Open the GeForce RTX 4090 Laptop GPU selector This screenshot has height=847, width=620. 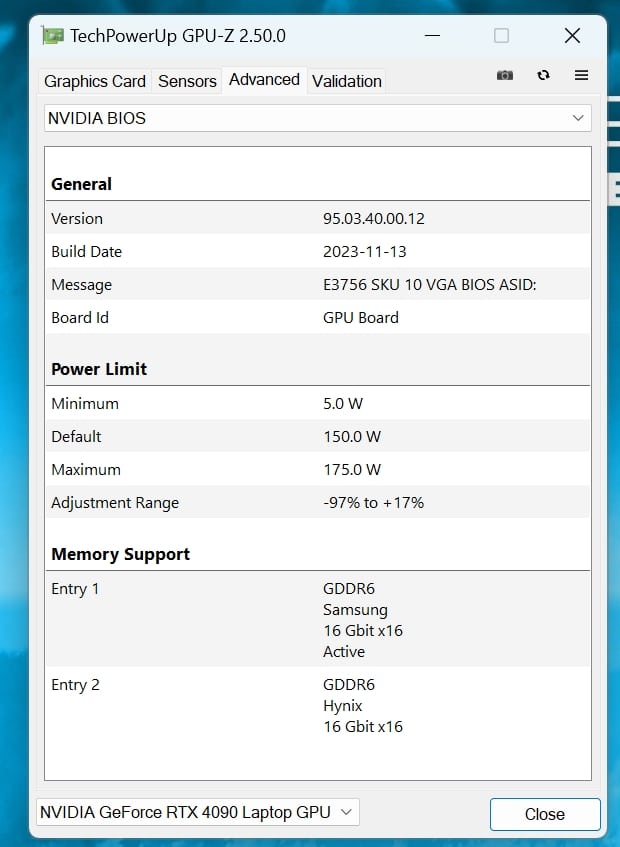pyautogui.click(x=197, y=812)
